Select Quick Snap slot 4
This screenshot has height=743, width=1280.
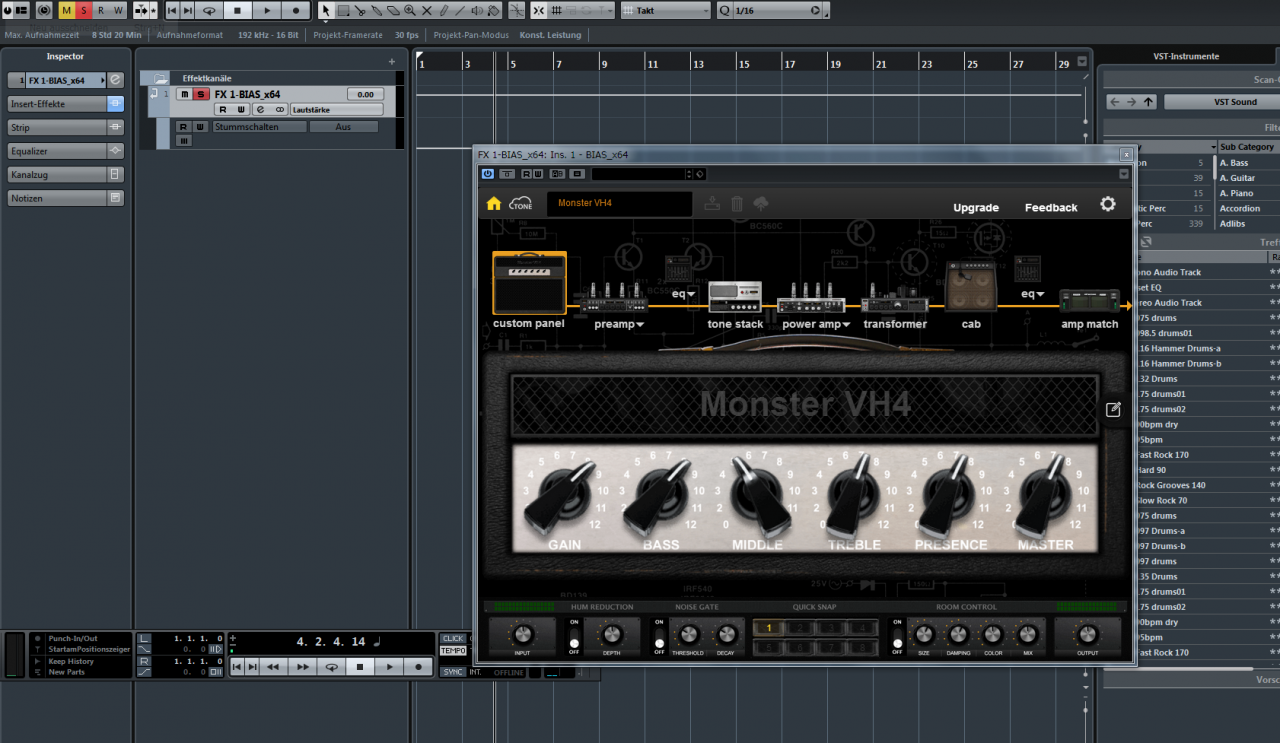pos(862,628)
